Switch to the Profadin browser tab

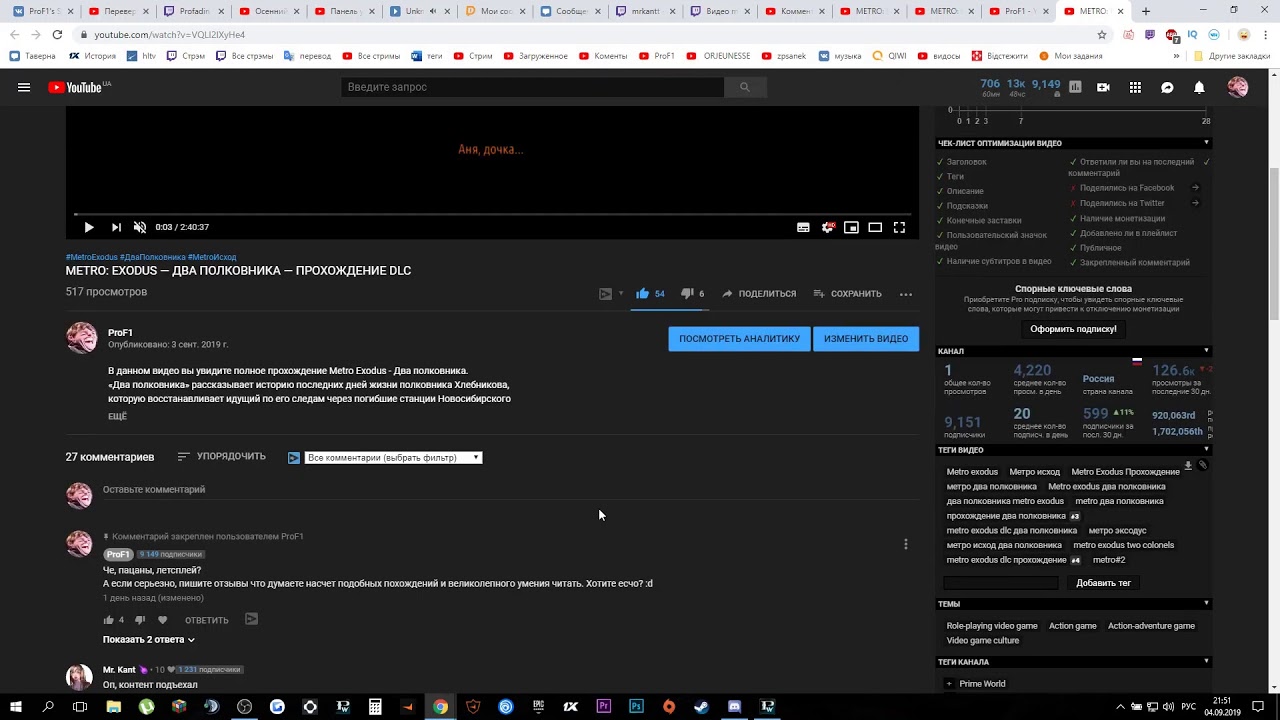(193, 11)
